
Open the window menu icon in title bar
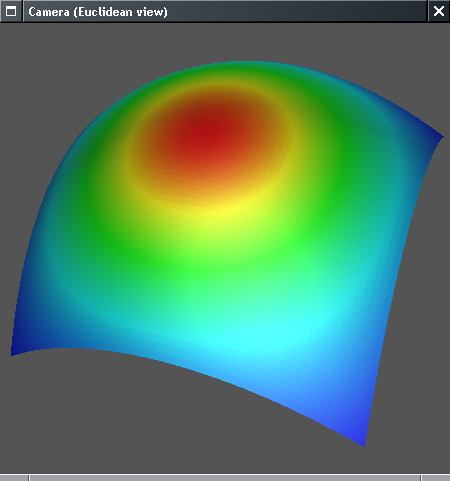[11, 11]
